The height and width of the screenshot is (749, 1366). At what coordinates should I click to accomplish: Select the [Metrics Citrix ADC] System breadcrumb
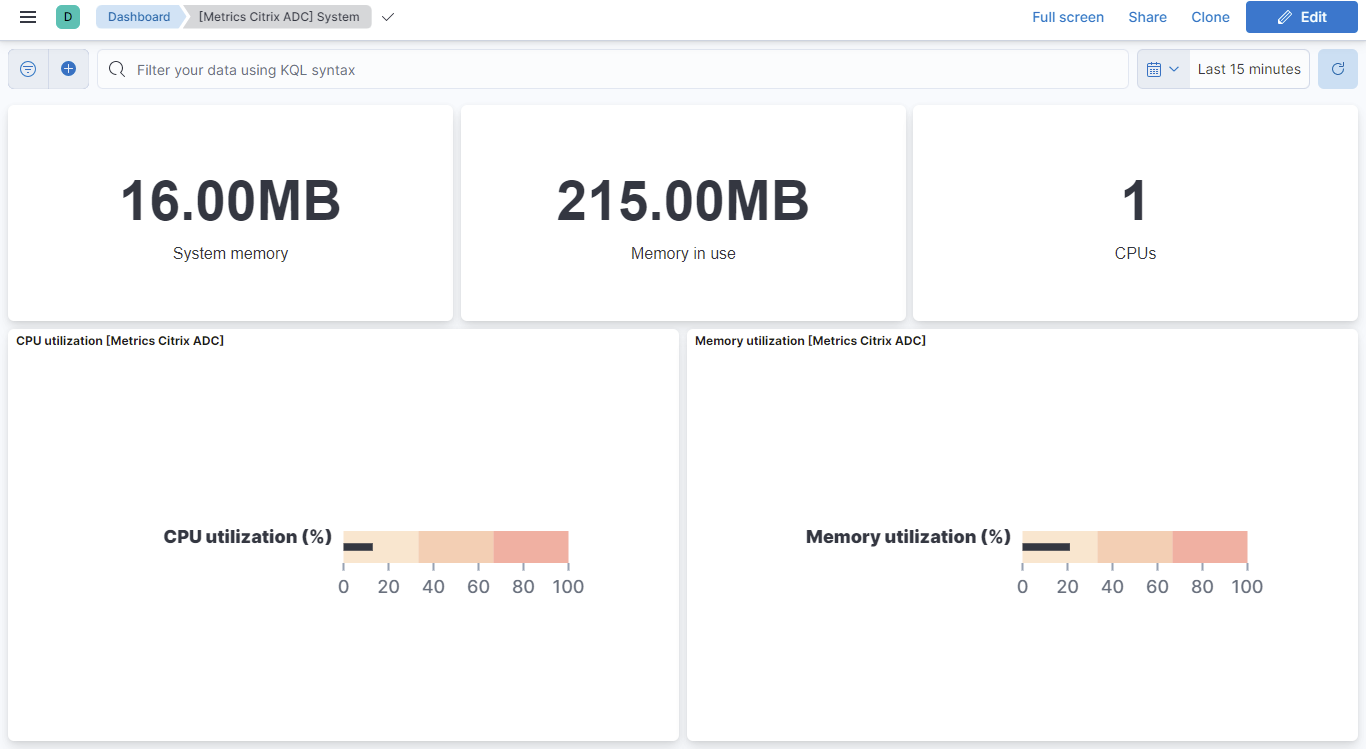279,17
